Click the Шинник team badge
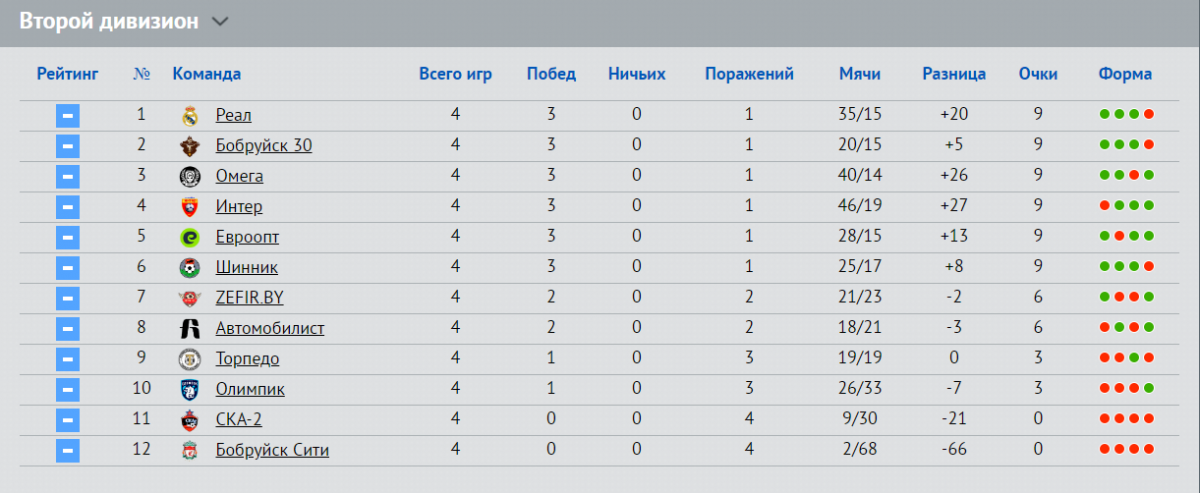Viewport: 1200px width, 493px height. tap(190, 268)
